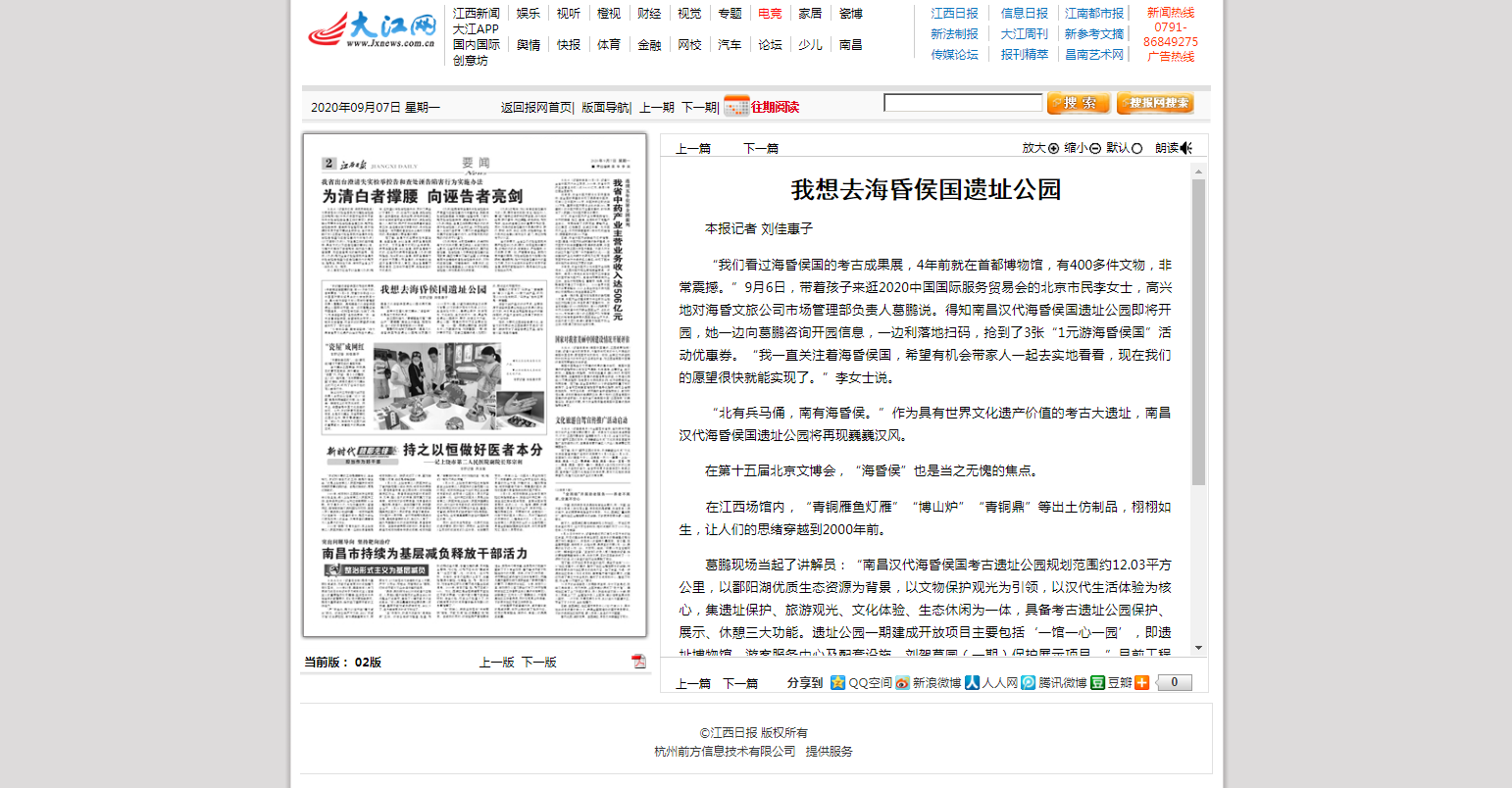
Task: Click the article title 我想去海昏侯国遗址公园
Action: tap(927, 189)
